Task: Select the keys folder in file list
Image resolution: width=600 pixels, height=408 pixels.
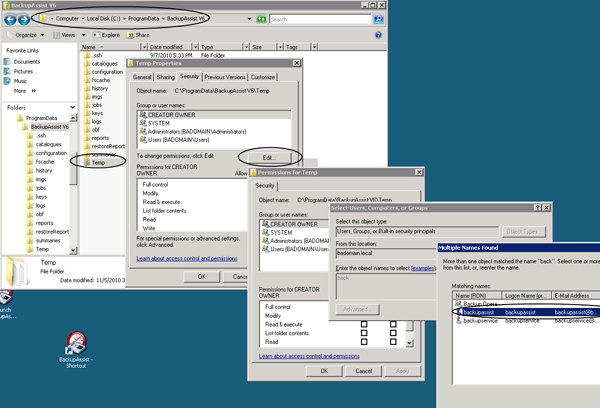Action: pos(93,113)
